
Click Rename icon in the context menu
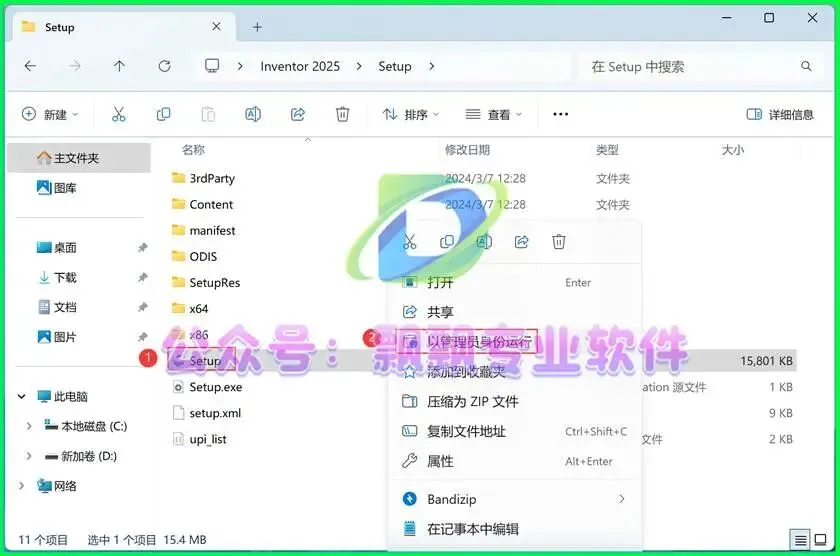click(484, 242)
